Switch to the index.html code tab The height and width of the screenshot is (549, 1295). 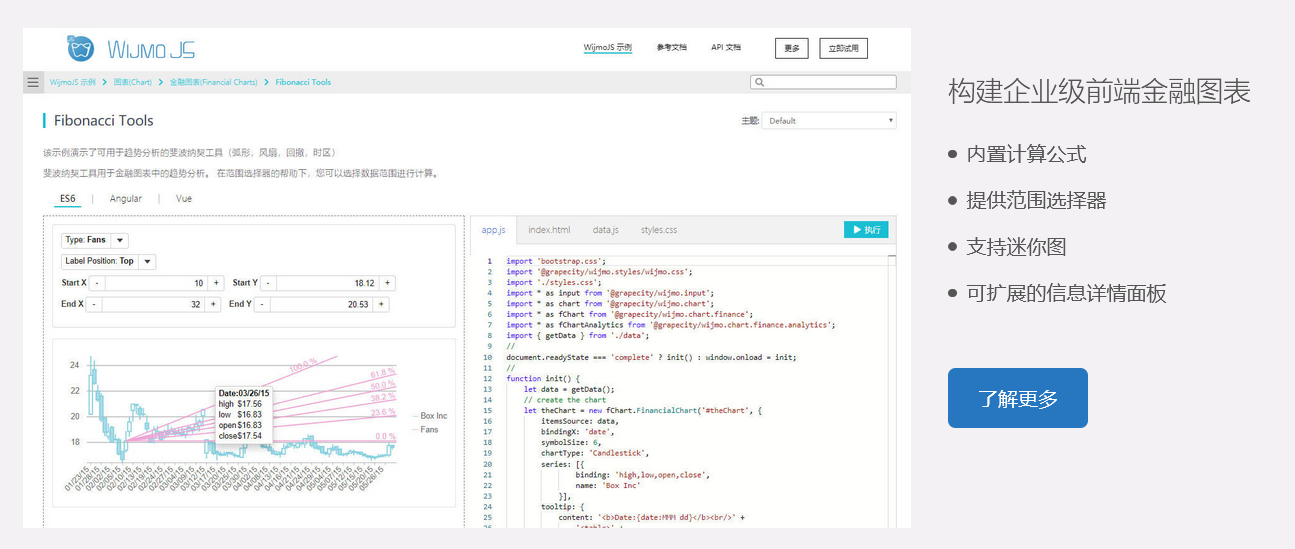pos(549,230)
